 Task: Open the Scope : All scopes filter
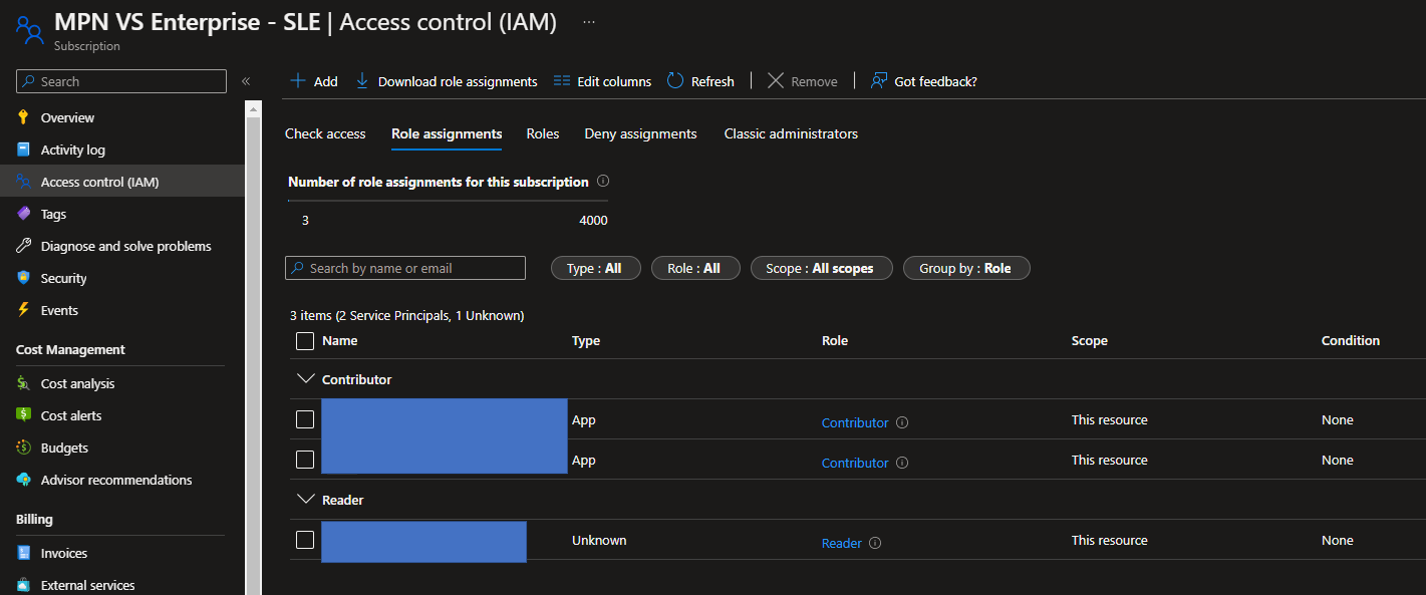click(x=821, y=268)
